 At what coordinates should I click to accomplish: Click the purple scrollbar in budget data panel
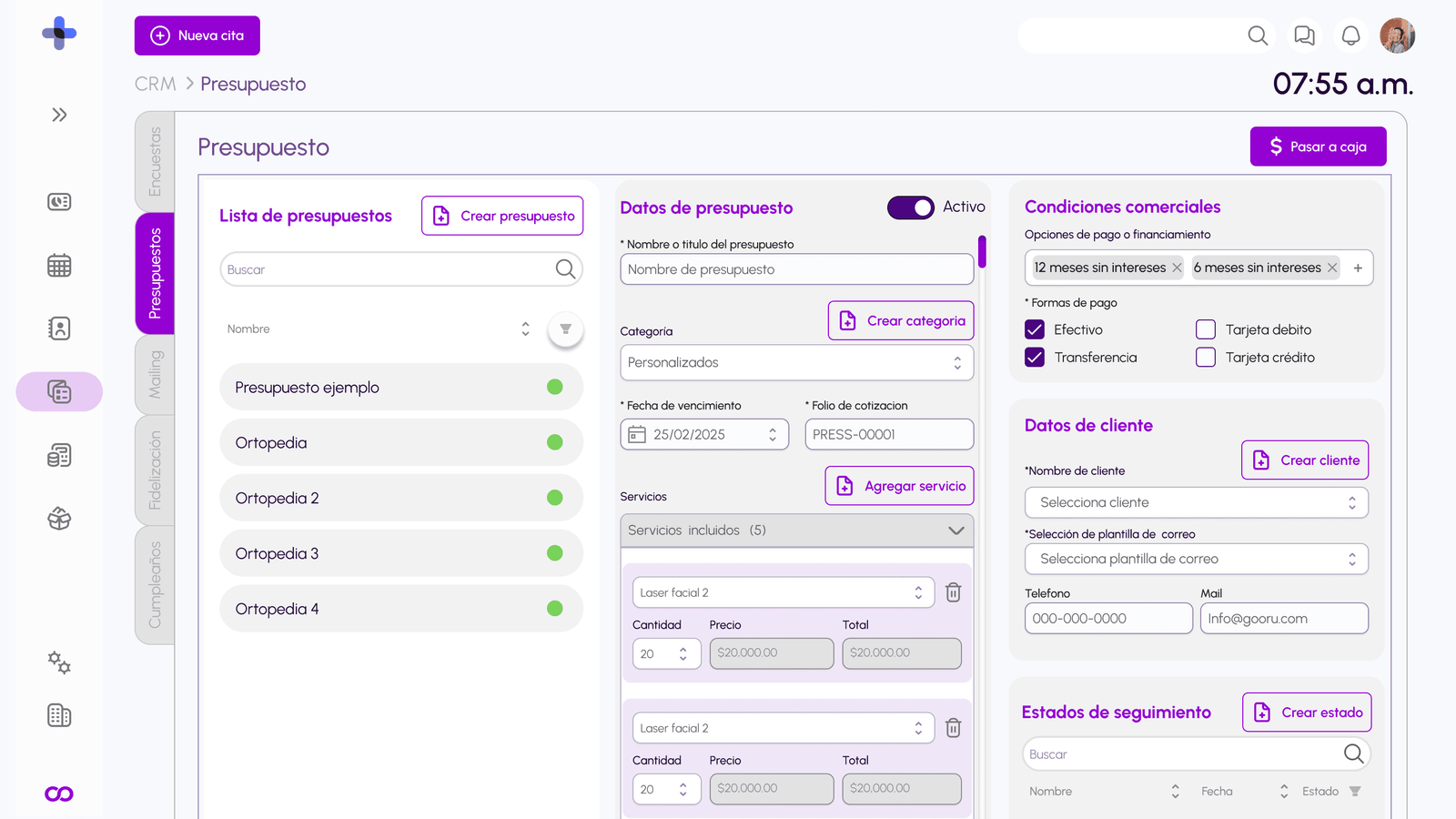(x=982, y=251)
